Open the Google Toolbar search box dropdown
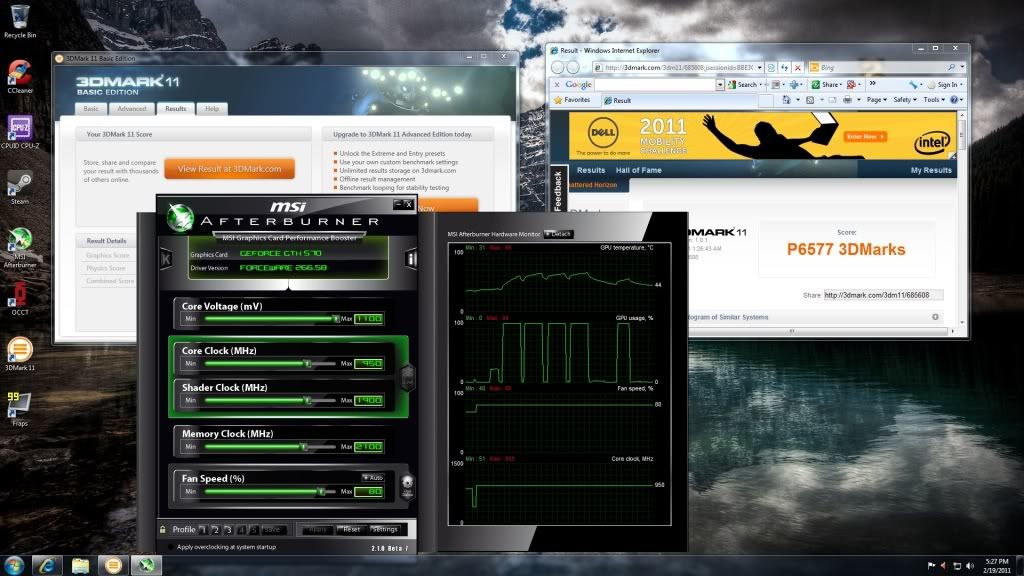 pos(720,84)
